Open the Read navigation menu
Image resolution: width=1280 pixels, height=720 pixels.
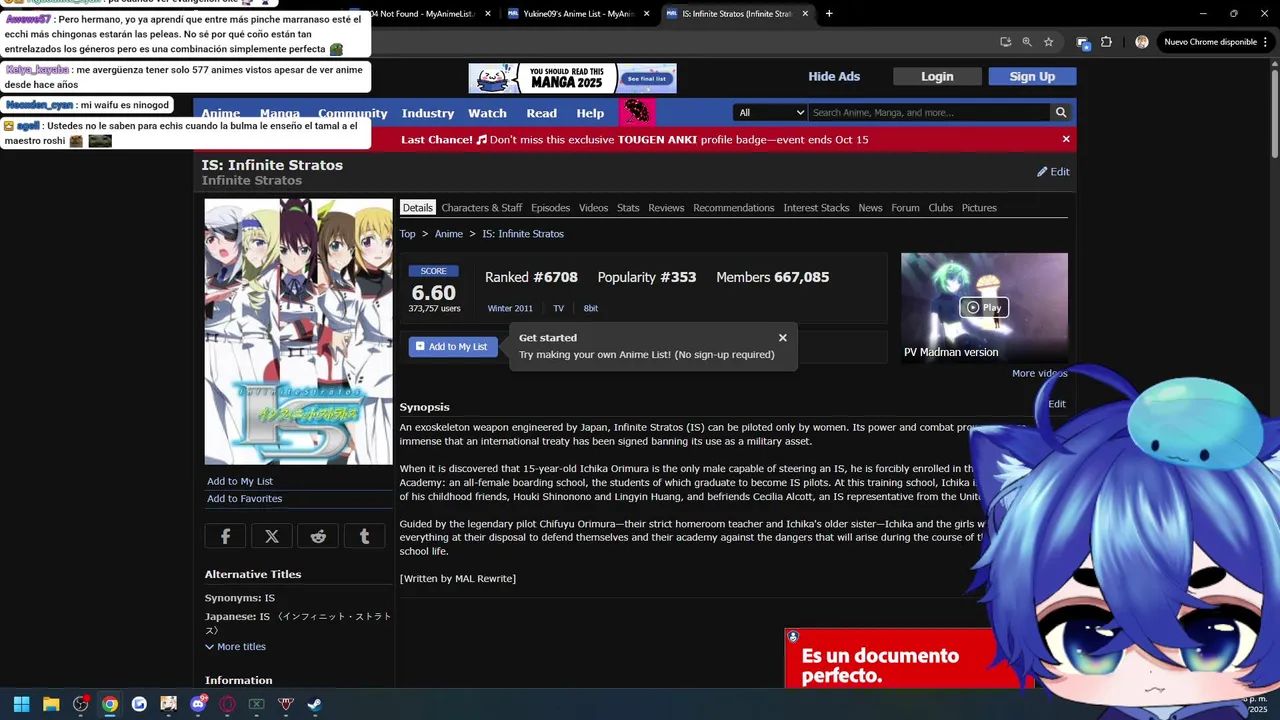(541, 113)
